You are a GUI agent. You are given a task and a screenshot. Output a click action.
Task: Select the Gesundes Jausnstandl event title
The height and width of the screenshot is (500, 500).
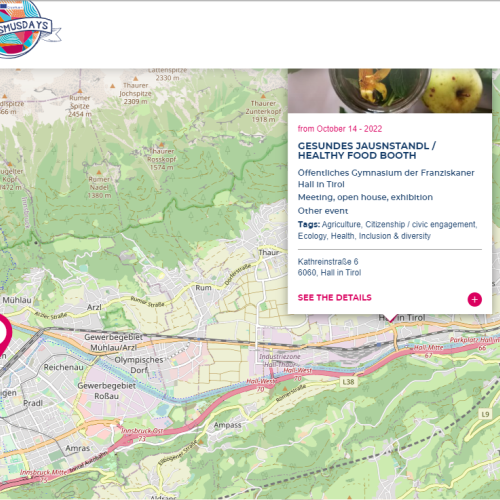tap(367, 151)
